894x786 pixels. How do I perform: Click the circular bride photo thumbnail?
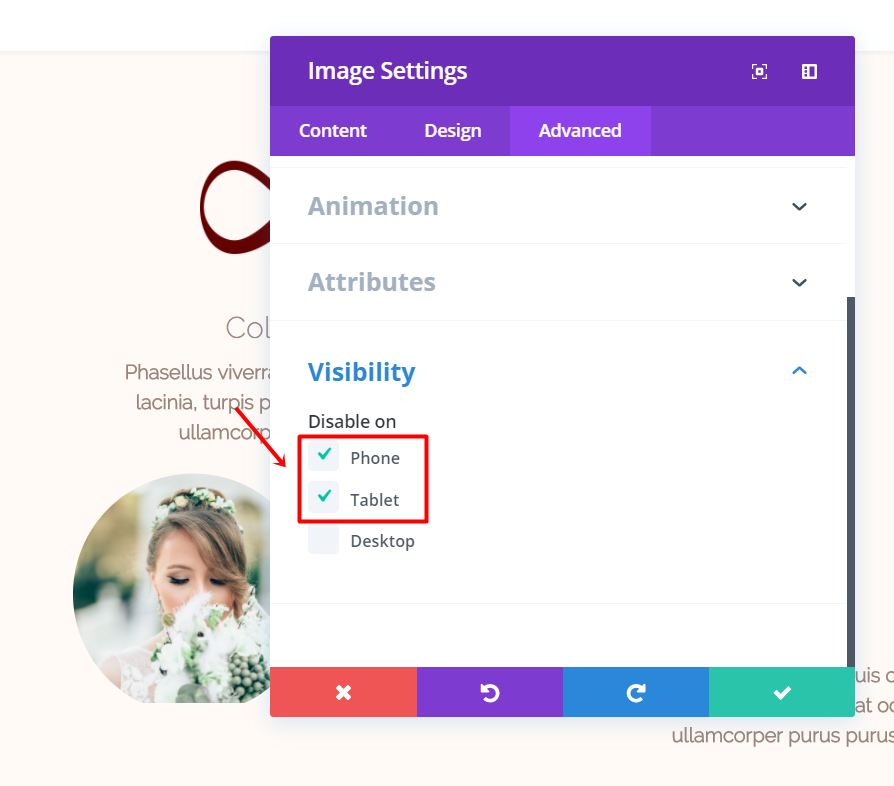pyautogui.click(x=172, y=590)
